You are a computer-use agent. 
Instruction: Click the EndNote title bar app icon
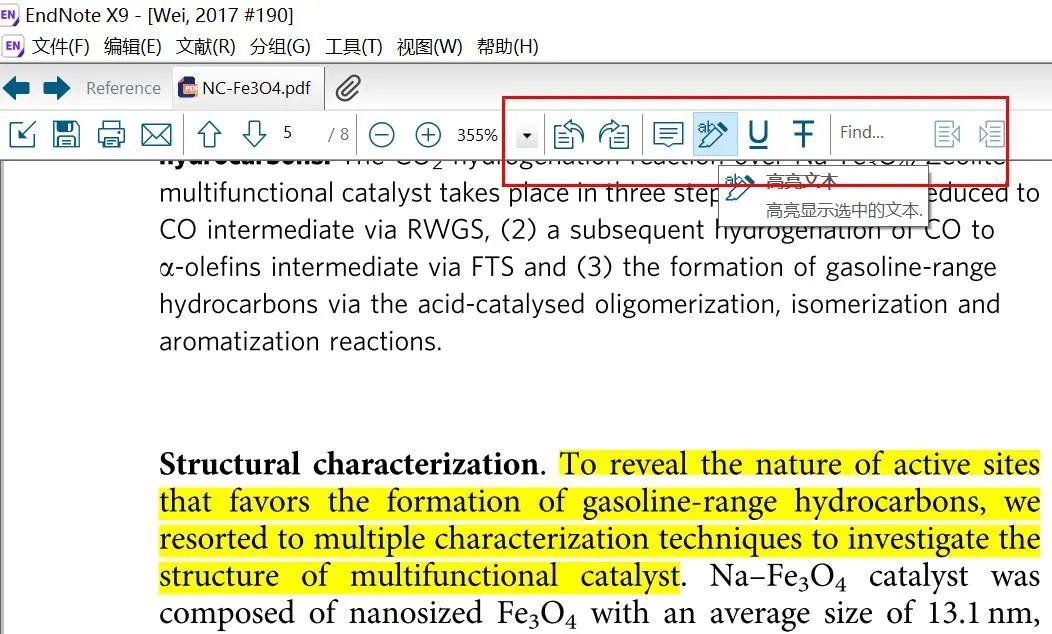coord(9,14)
